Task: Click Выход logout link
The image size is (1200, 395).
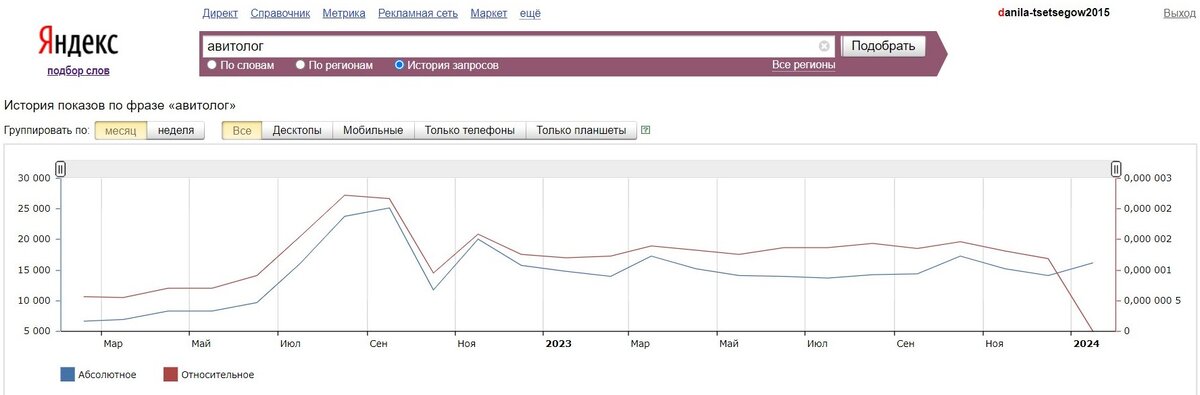Action: coord(1179,13)
